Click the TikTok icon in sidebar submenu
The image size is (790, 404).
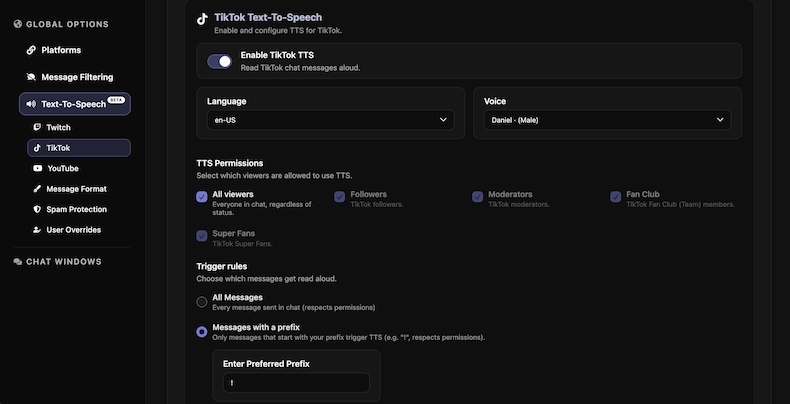[37, 148]
